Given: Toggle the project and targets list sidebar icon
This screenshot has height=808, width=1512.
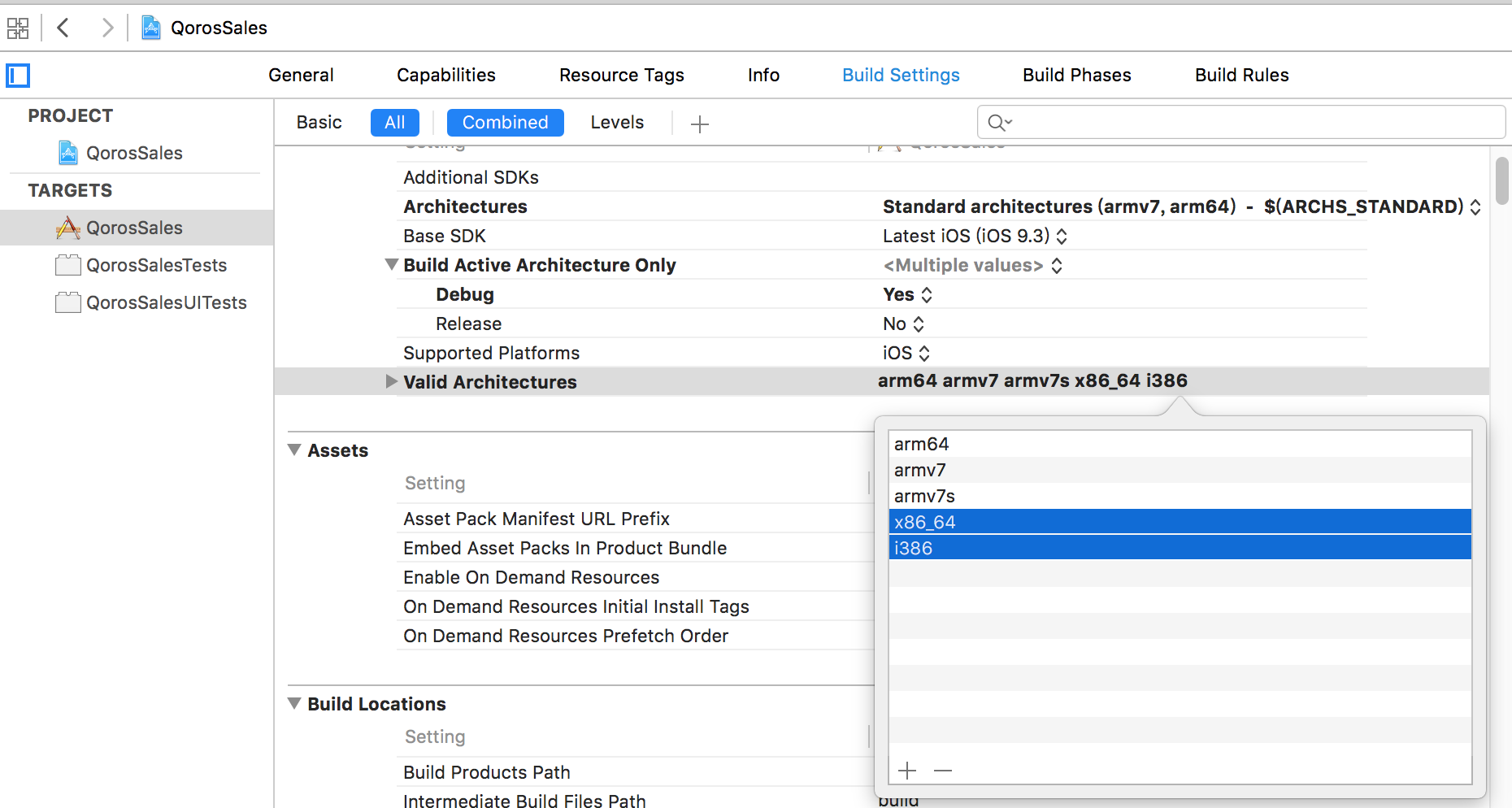Looking at the screenshot, I should pyautogui.click(x=18, y=76).
